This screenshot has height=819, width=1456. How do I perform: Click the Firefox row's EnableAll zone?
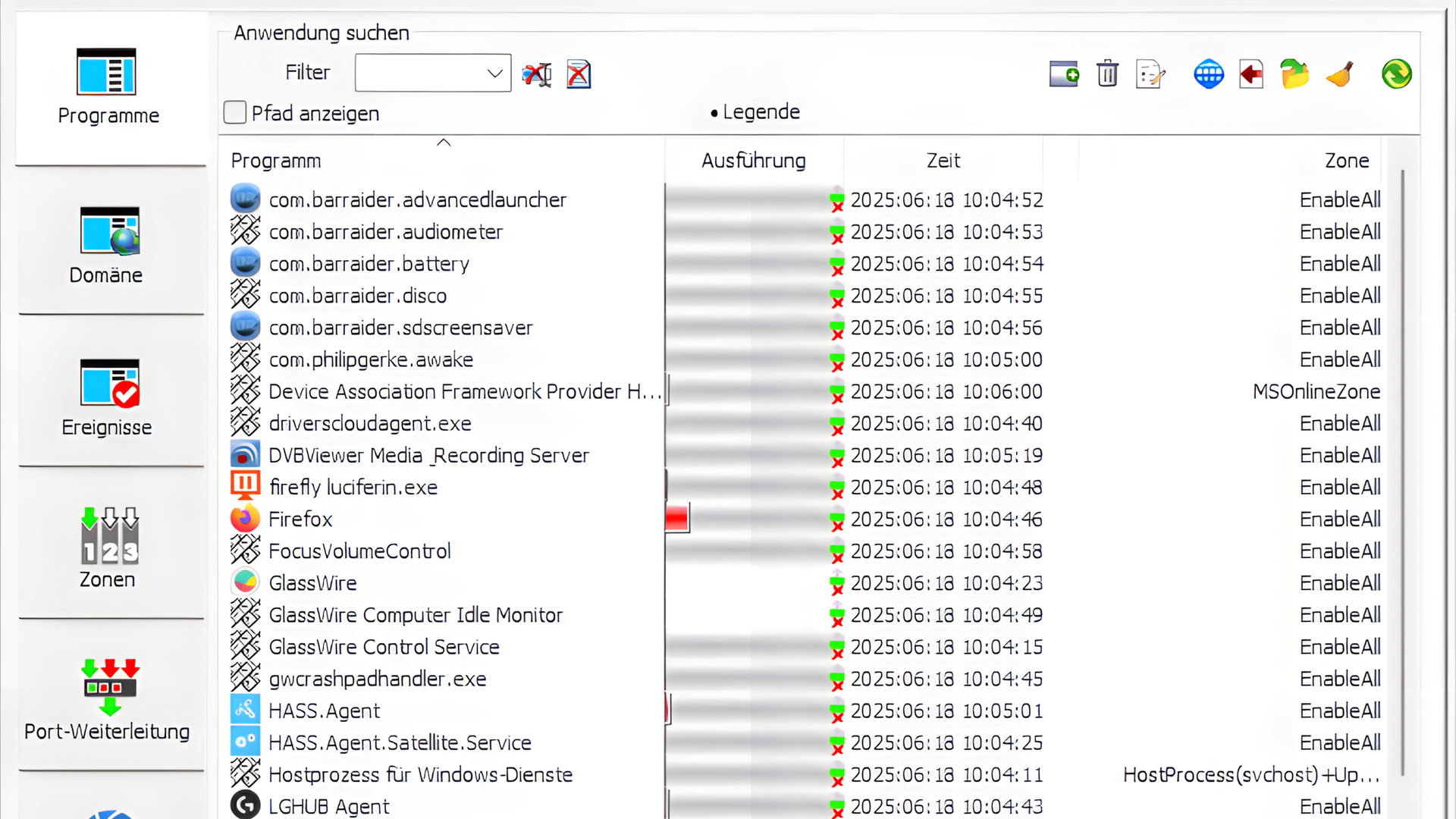click(x=1340, y=519)
